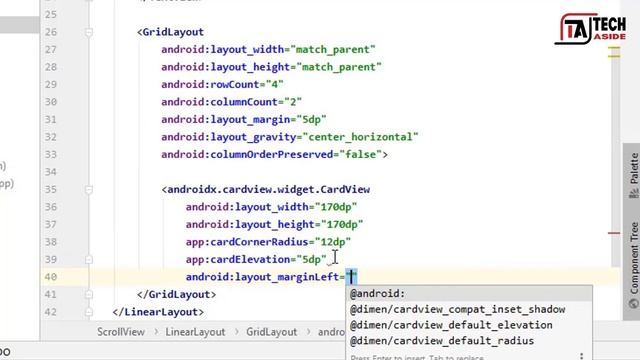Toggle the fold marker on line 39
The width and height of the screenshot is (640, 360).
(x=89, y=260)
